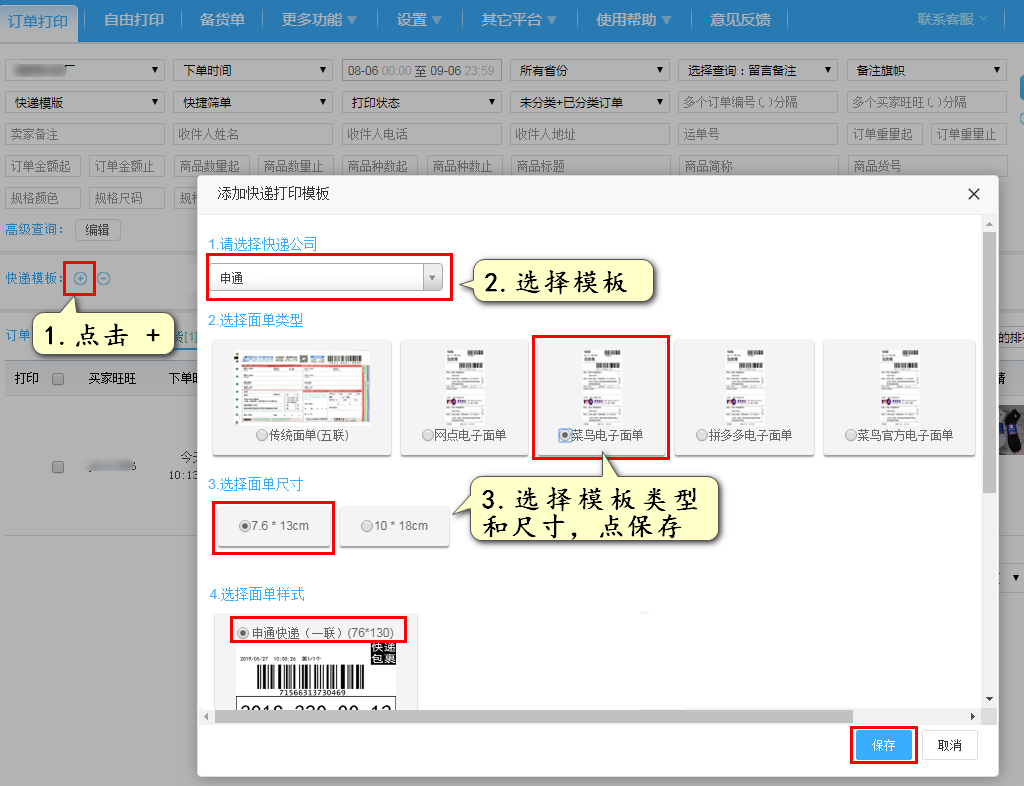Screen dimensions: 1024x786
Task: Select the 传统面单(五联) radio option
Action: tap(262, 435)
